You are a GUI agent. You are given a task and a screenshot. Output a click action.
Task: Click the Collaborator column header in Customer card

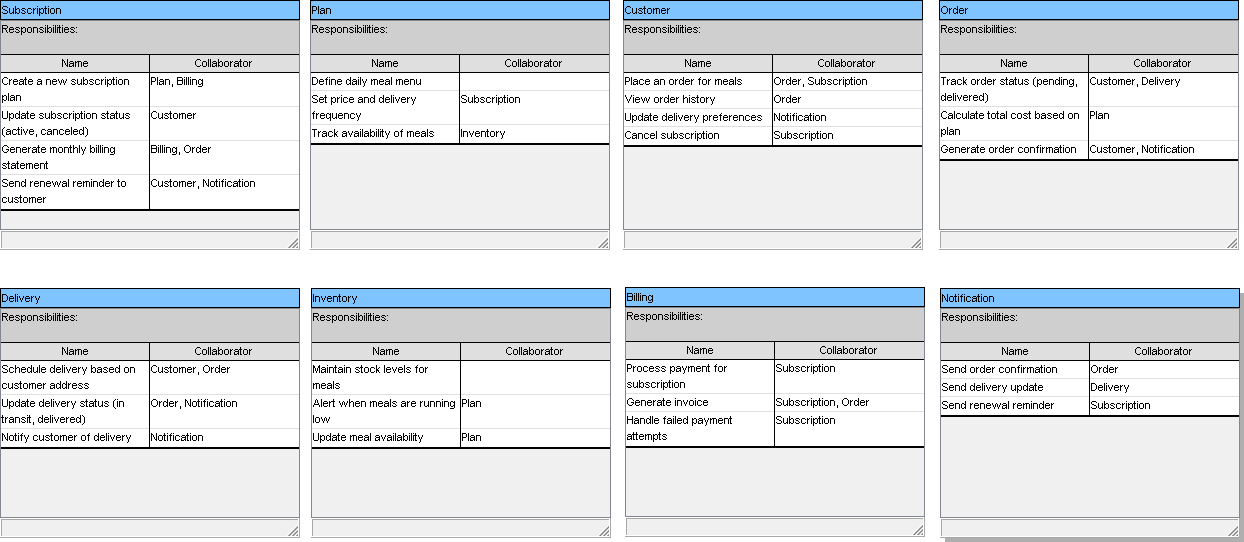(x=846, y=63)
